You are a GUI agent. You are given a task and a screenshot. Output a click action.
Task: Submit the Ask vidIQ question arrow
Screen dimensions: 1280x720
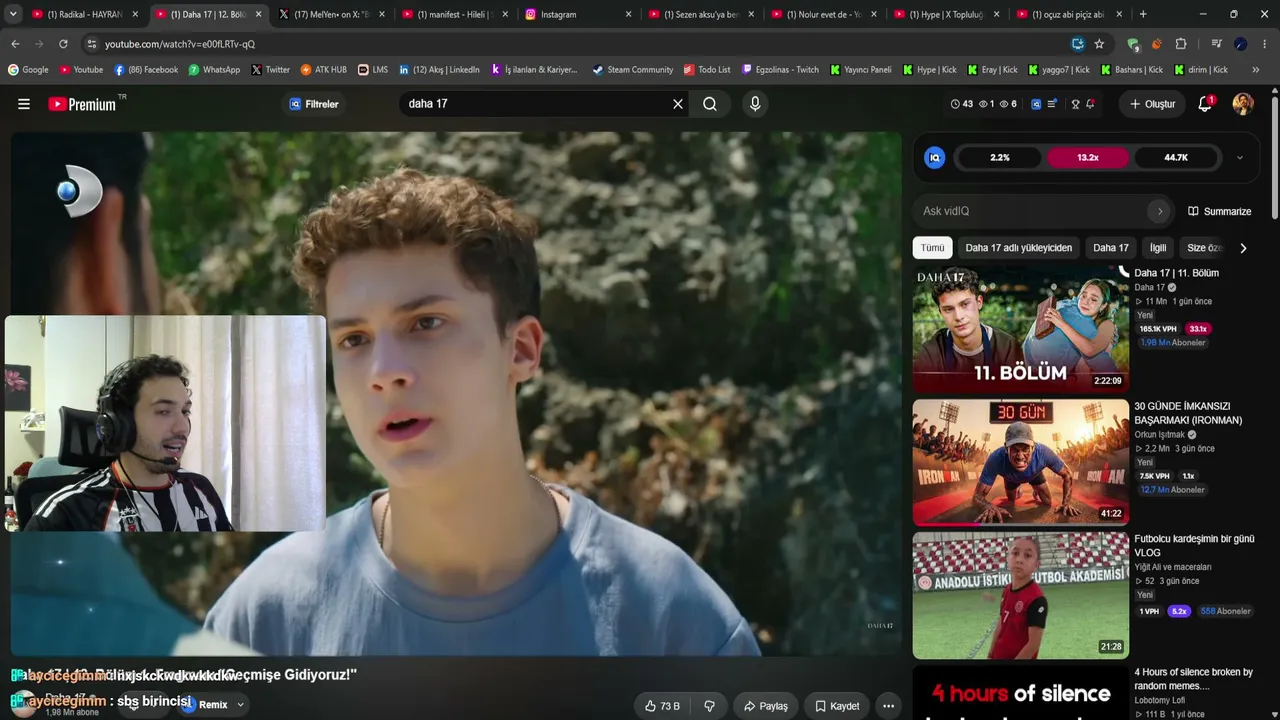pos(1160,211)
